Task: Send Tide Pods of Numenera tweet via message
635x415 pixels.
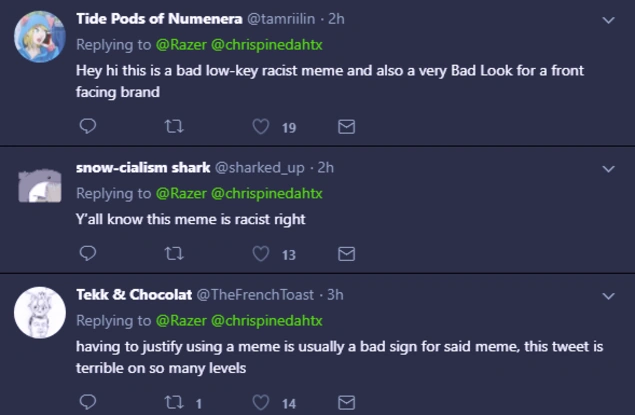Action: click(347, 127)
